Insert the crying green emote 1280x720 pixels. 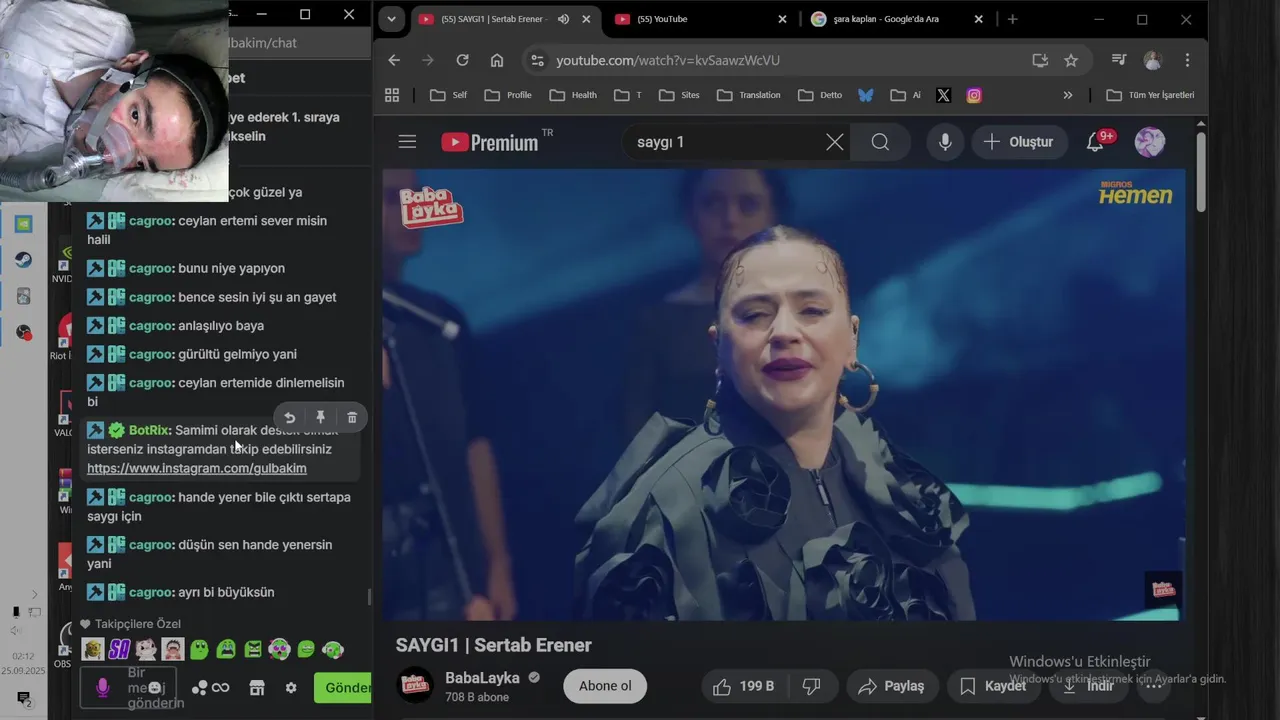[x=226, y=650]
